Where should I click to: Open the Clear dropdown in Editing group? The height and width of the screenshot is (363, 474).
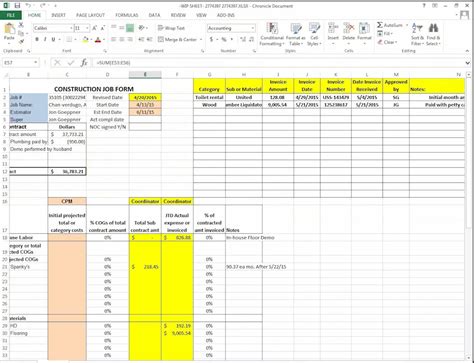tap(388, 42)
